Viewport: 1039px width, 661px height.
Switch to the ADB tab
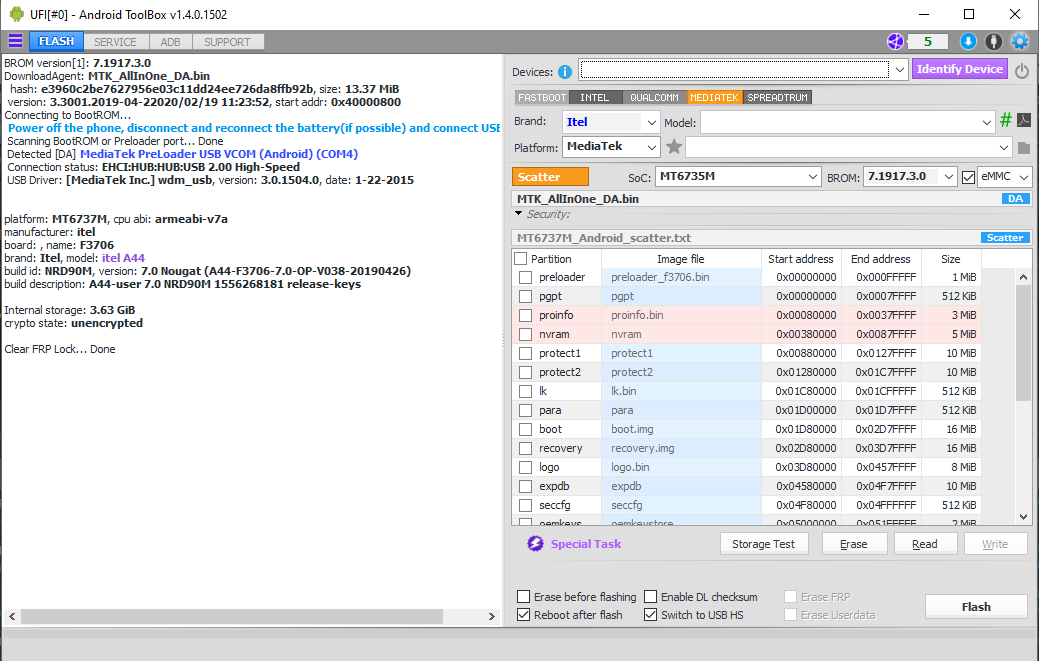pos(170,42)
